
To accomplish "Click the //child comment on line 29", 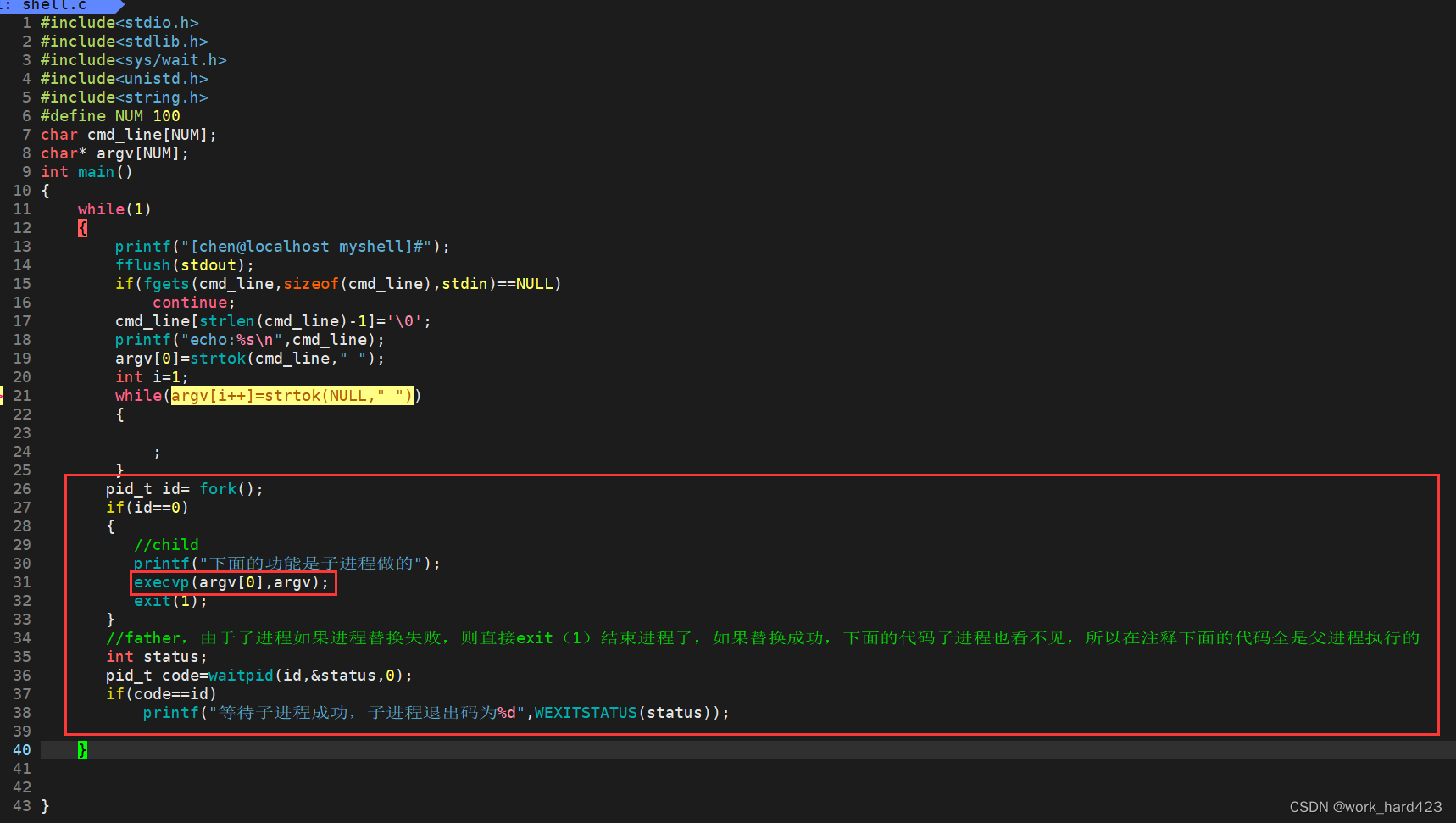I will click(166, 544).
